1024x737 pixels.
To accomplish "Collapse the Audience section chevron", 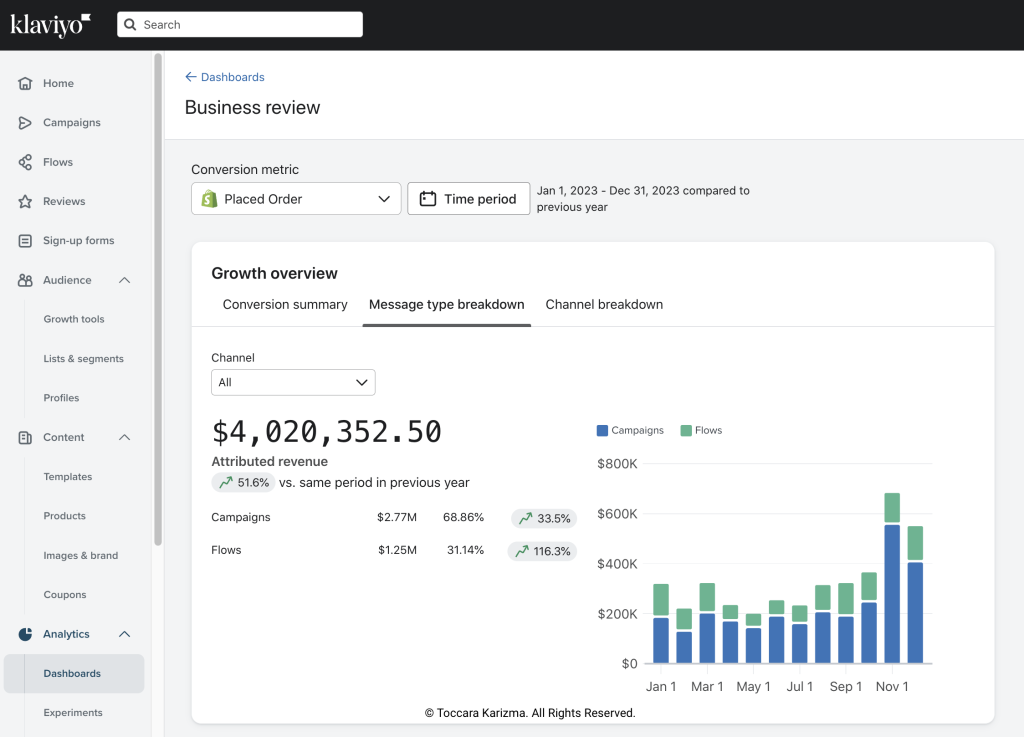I will point(125,281).
